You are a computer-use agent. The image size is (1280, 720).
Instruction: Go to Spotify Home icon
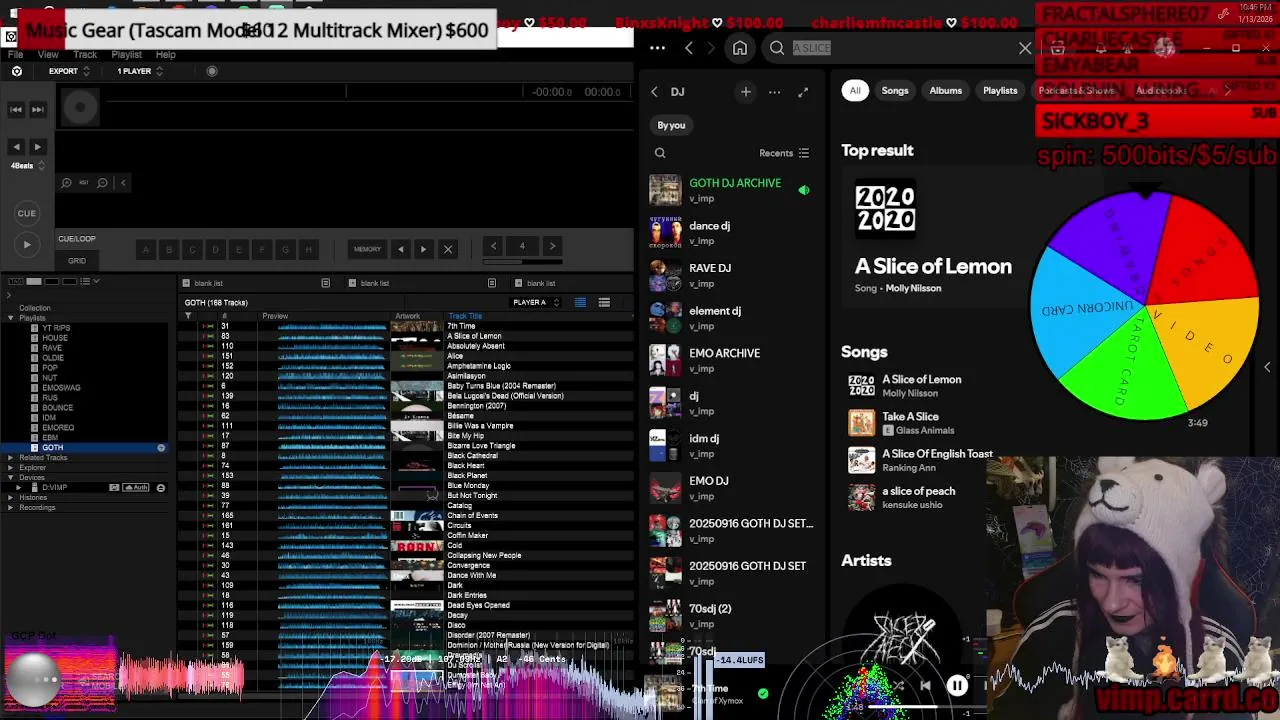click(740, 48)
